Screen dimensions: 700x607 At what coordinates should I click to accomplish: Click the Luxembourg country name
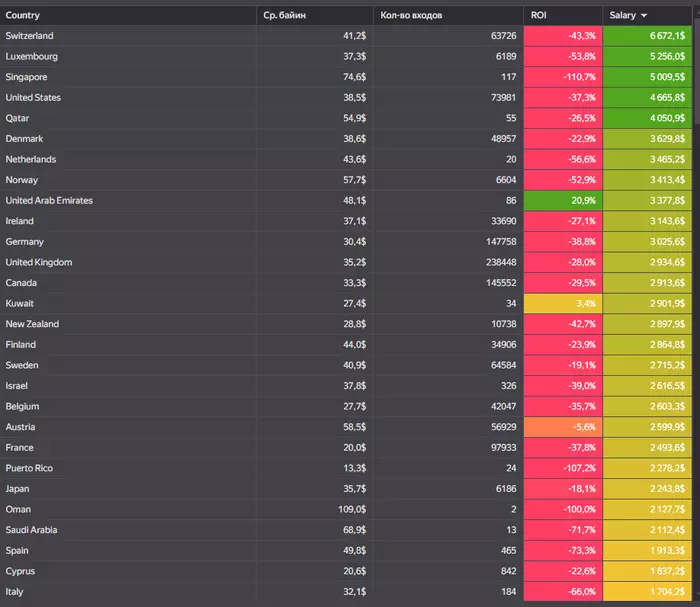click(31, 57)
